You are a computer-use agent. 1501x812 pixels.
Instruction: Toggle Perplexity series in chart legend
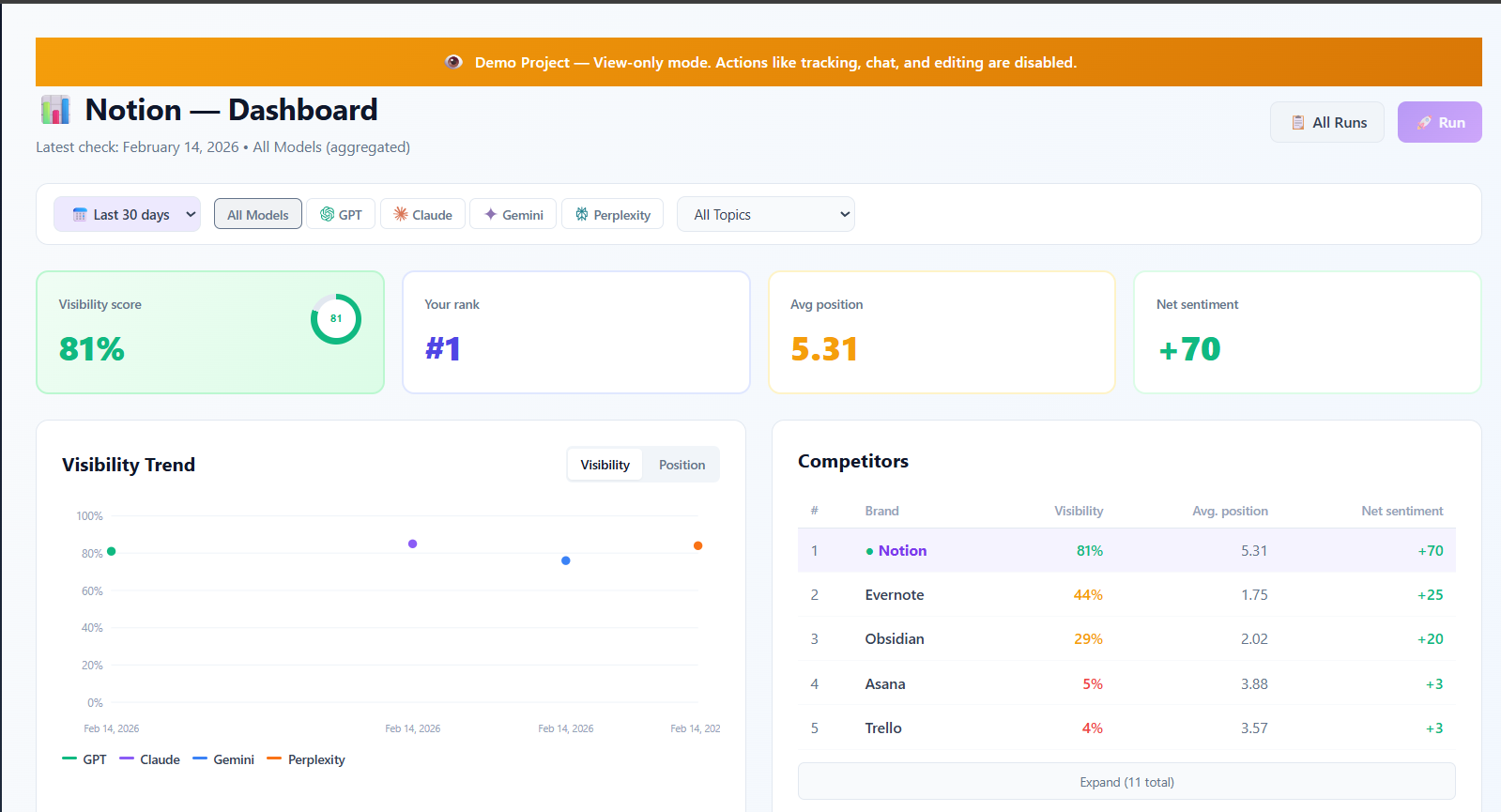[306, 759]
